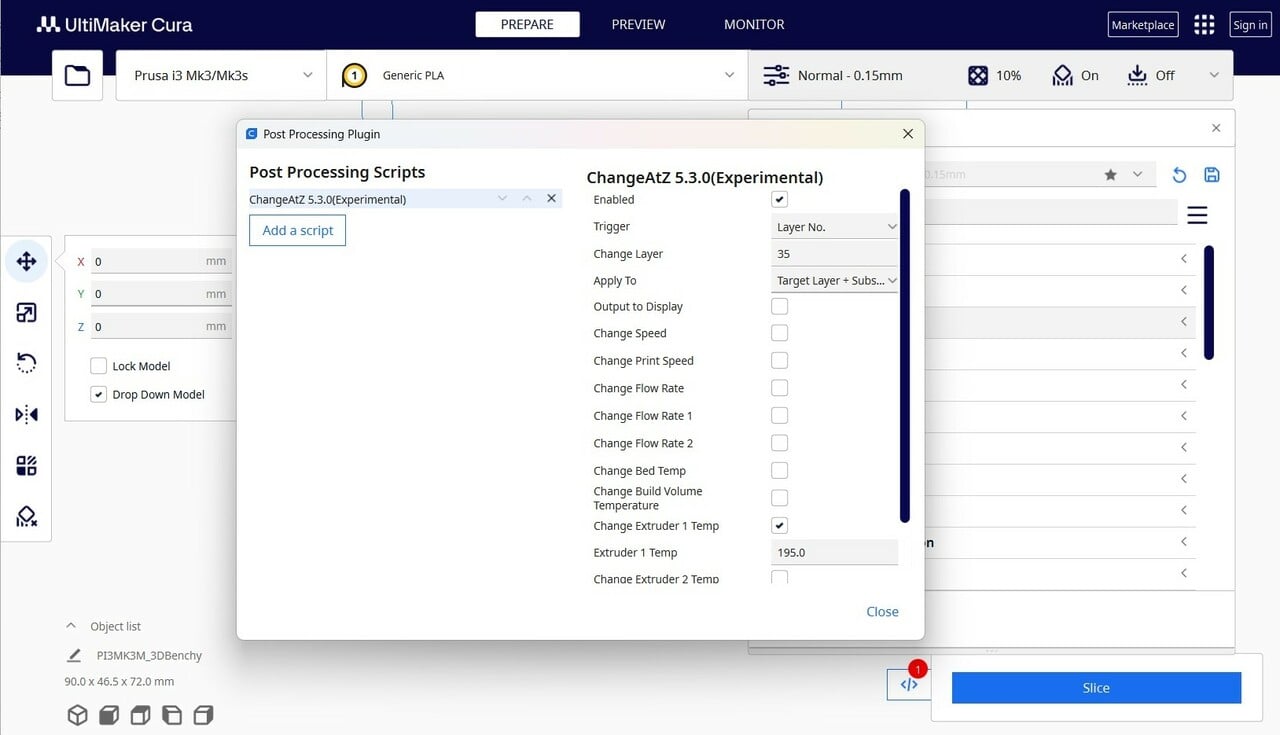The height and width of the screenshot is (735, 1280).
Task: Select the Mirror tool
Action: 27,414
